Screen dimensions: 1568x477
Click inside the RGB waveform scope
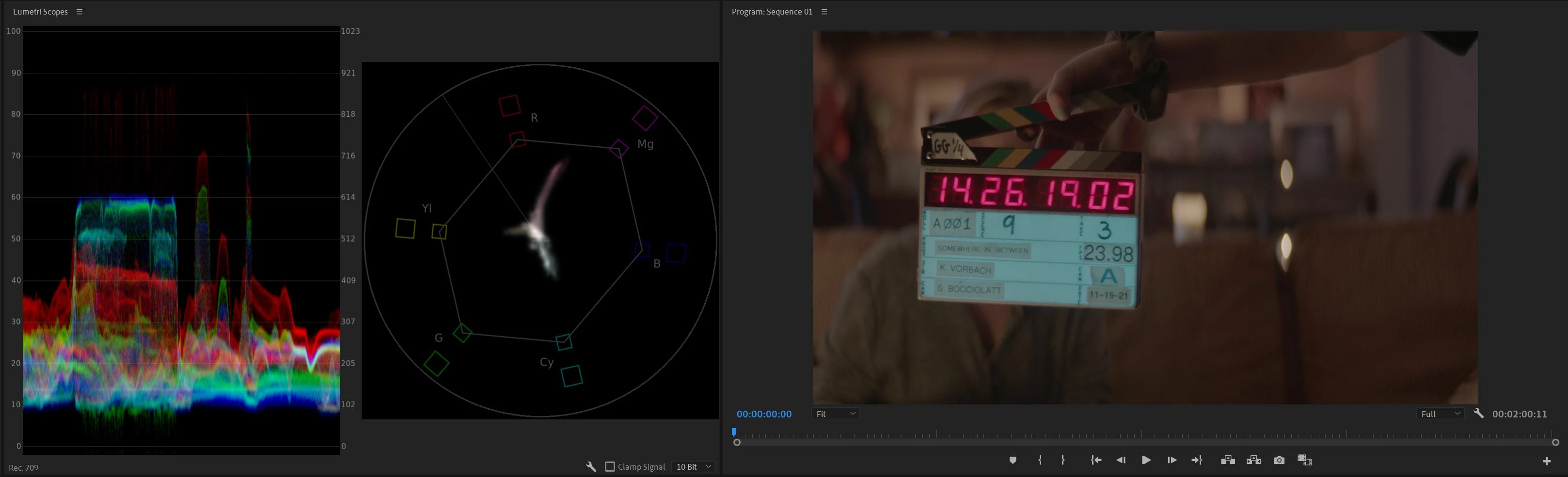181,240
